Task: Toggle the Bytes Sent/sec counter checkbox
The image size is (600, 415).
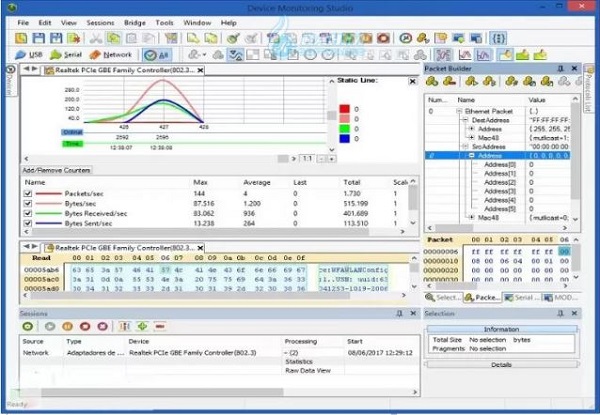Action: [x=28, y=223]
